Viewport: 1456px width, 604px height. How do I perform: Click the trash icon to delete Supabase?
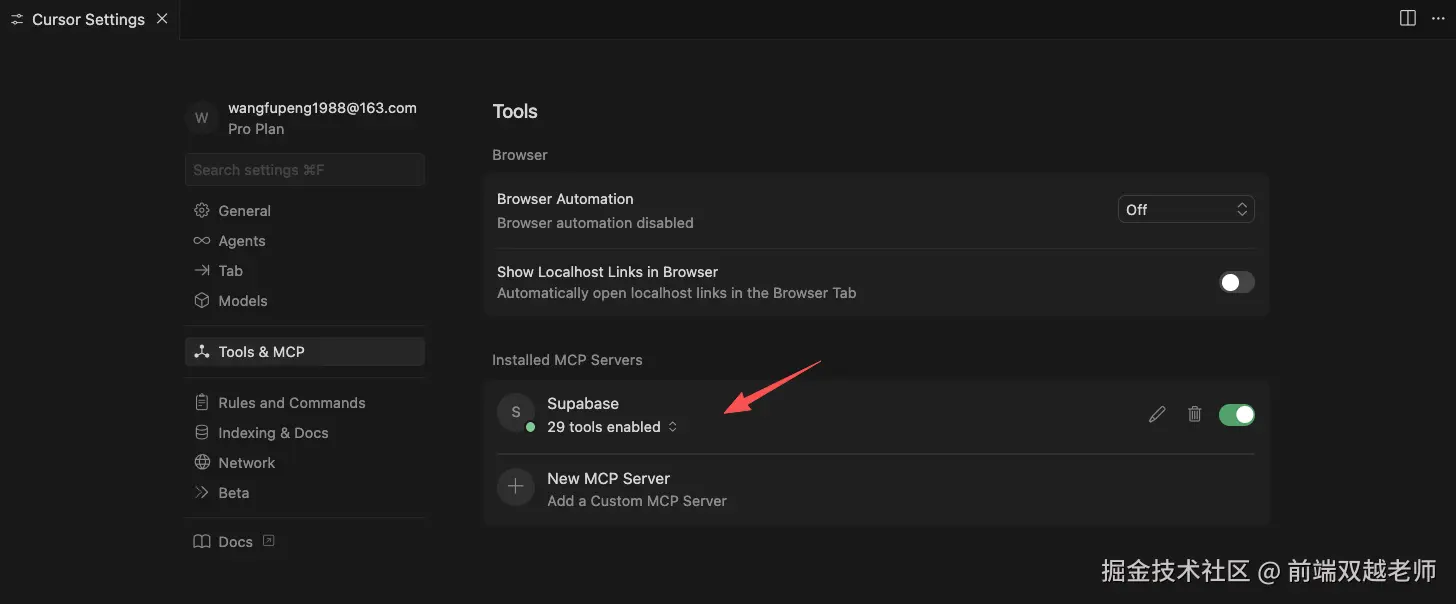tap(1194, 414)
